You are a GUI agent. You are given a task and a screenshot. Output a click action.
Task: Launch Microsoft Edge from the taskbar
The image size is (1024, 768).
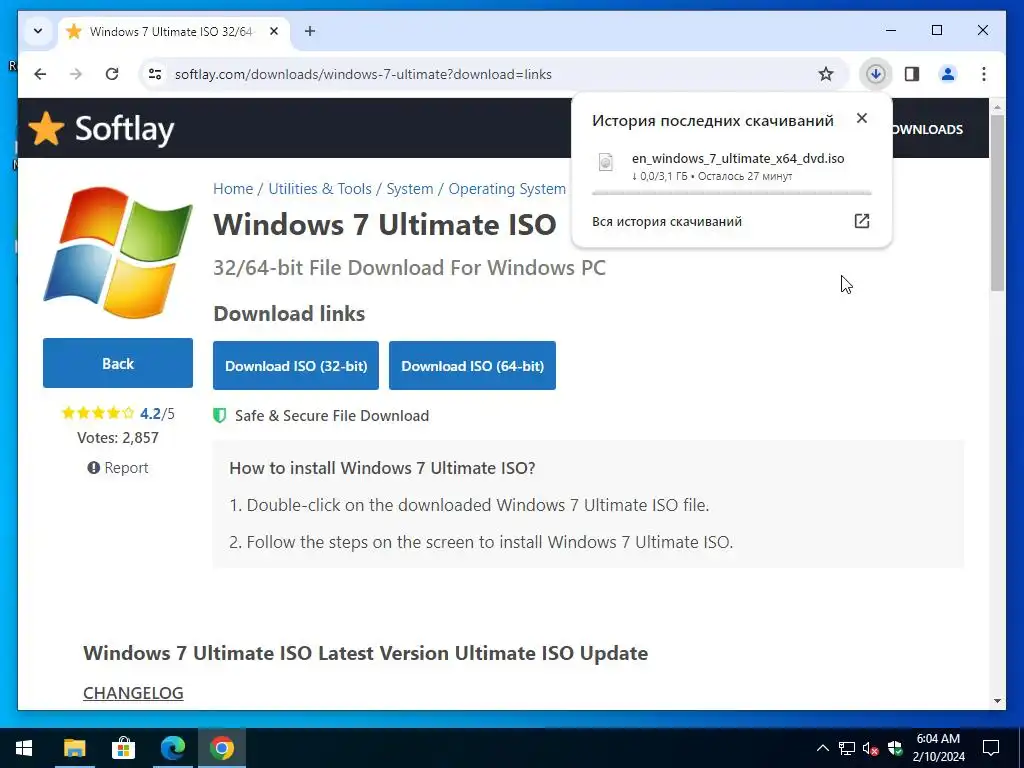click(172, 748)
